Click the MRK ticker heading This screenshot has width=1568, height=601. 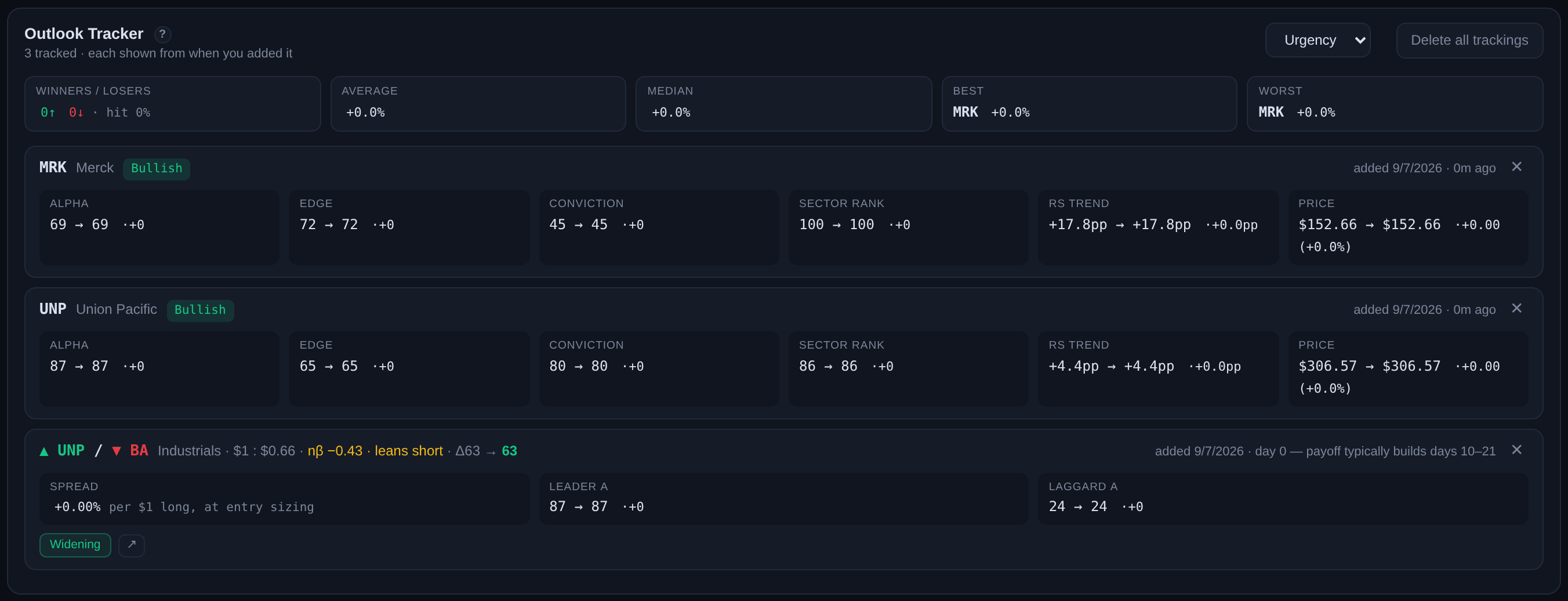click(x=53, y=168)
